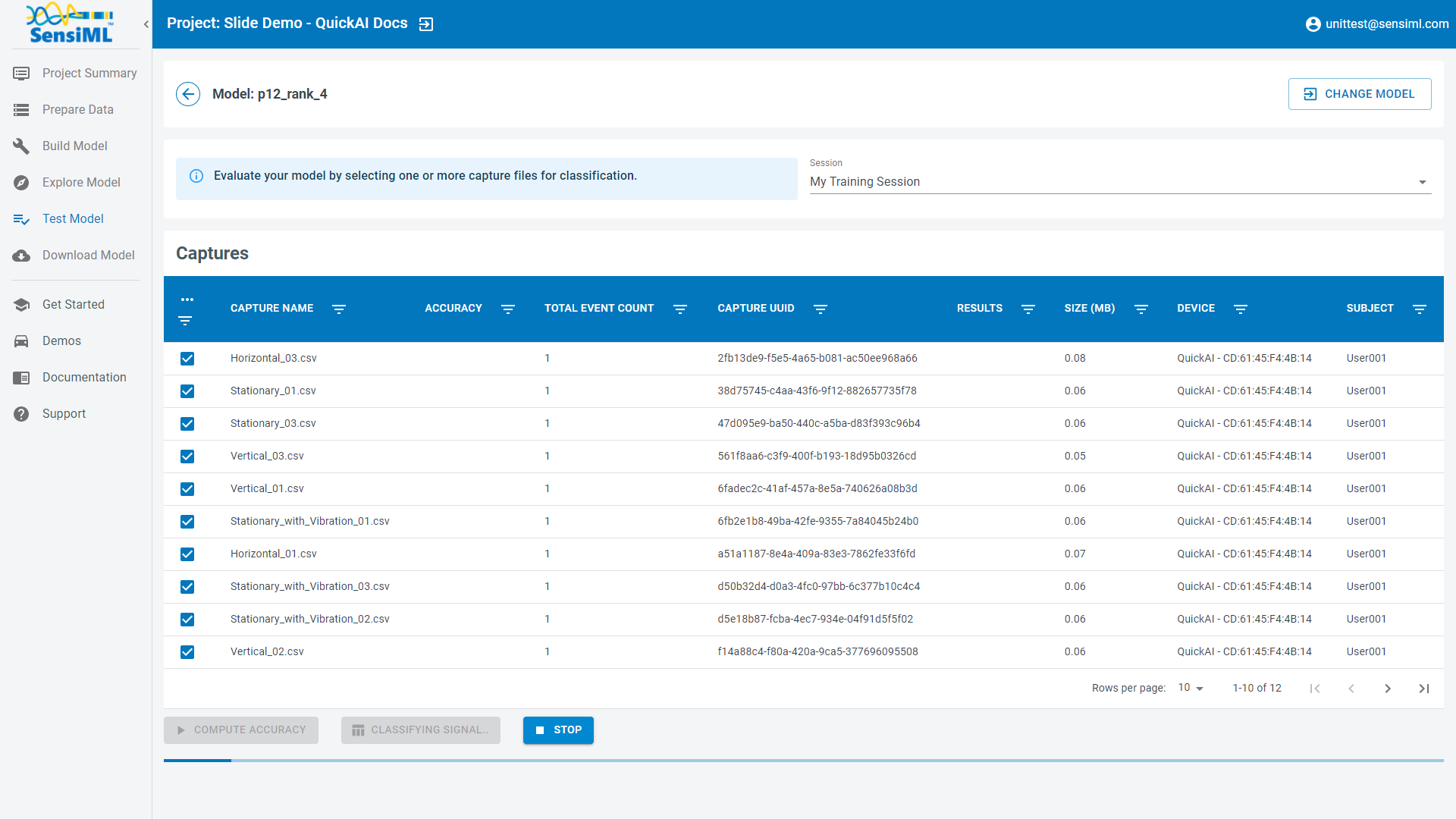The image size is (1456, 819).
Task: Click the user account avatar icon
Action: (x=1313, y=24)
